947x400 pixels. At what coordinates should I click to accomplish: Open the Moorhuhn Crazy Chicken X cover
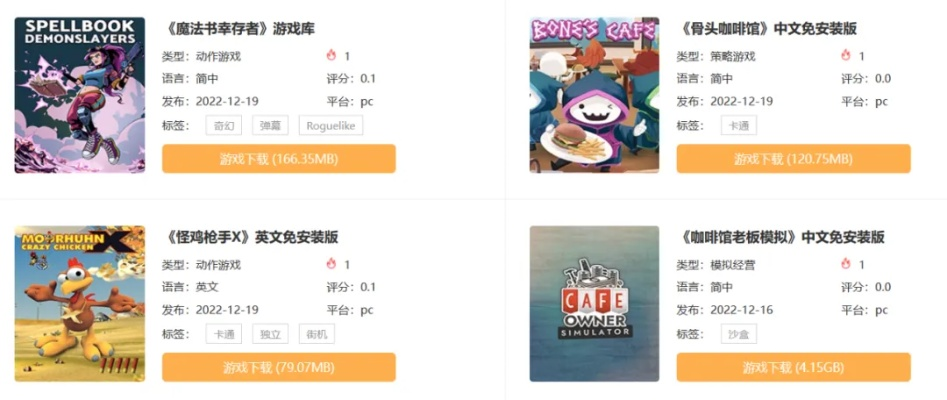click(80, 303)
